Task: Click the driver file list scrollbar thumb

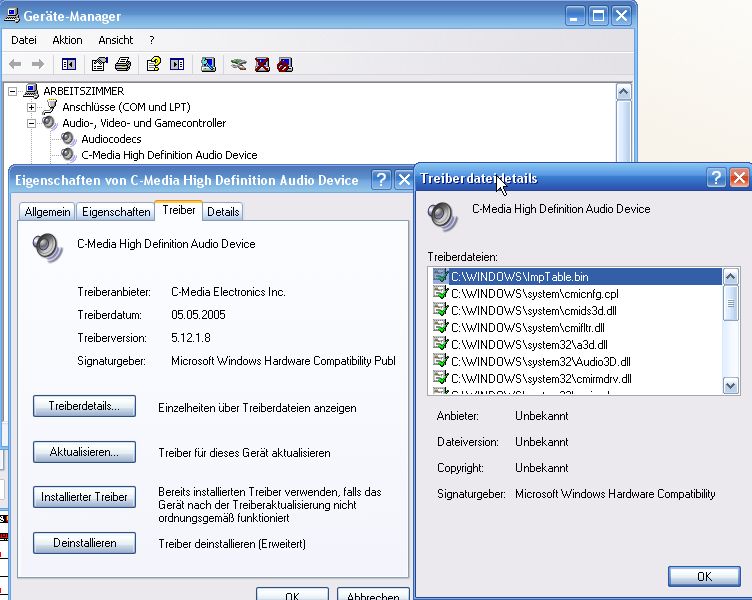Action: [x=730, y=303]
